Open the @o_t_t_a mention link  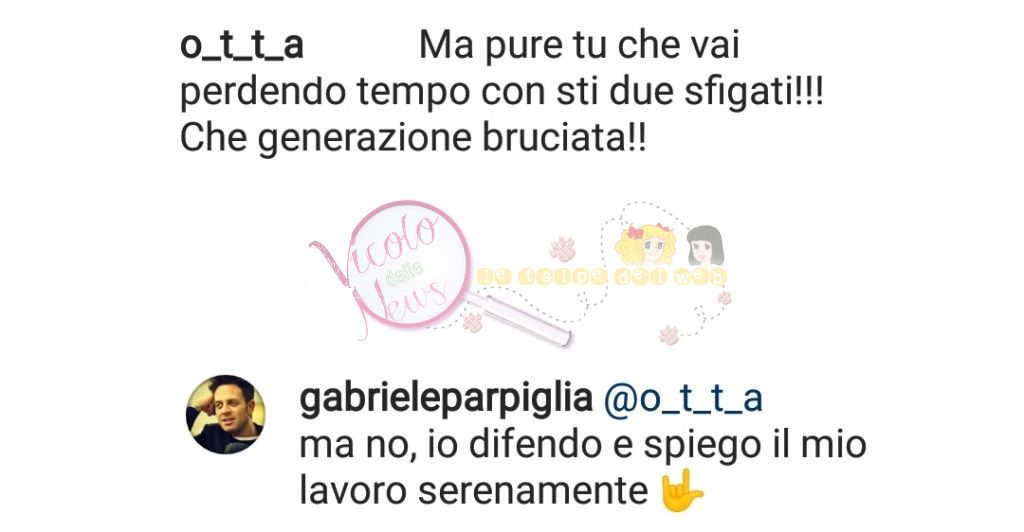(x=683, y=398)
